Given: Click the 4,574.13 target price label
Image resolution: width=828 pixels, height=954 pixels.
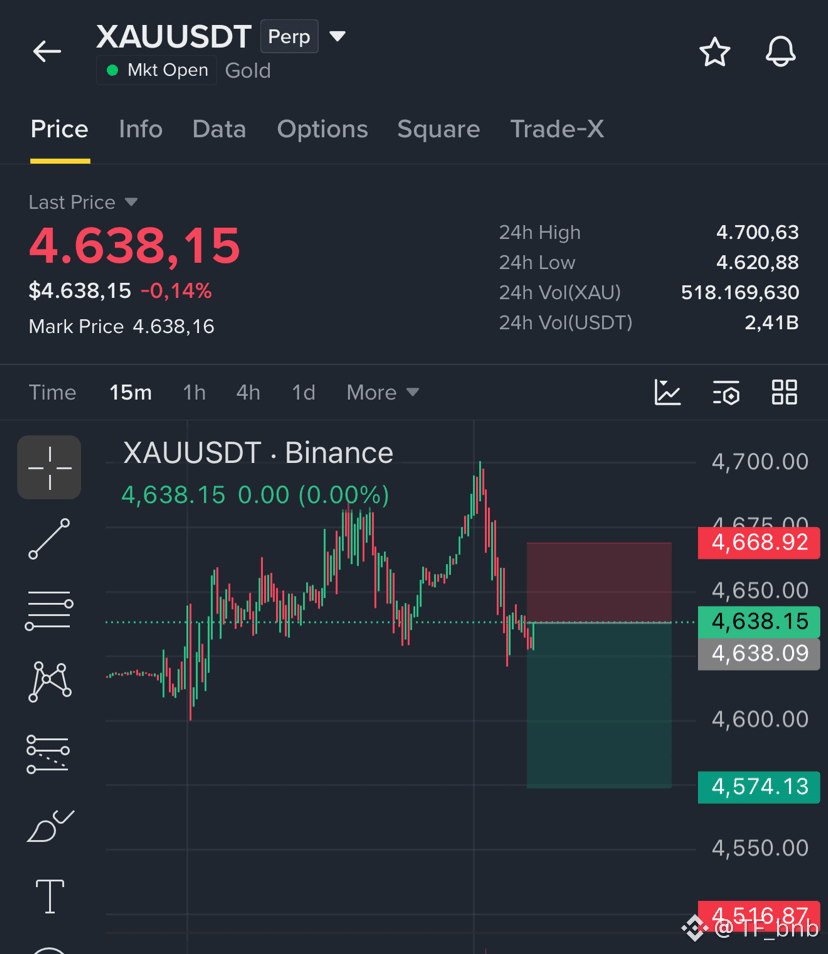Looking at the screenshot, I should [x=759, y=787].
